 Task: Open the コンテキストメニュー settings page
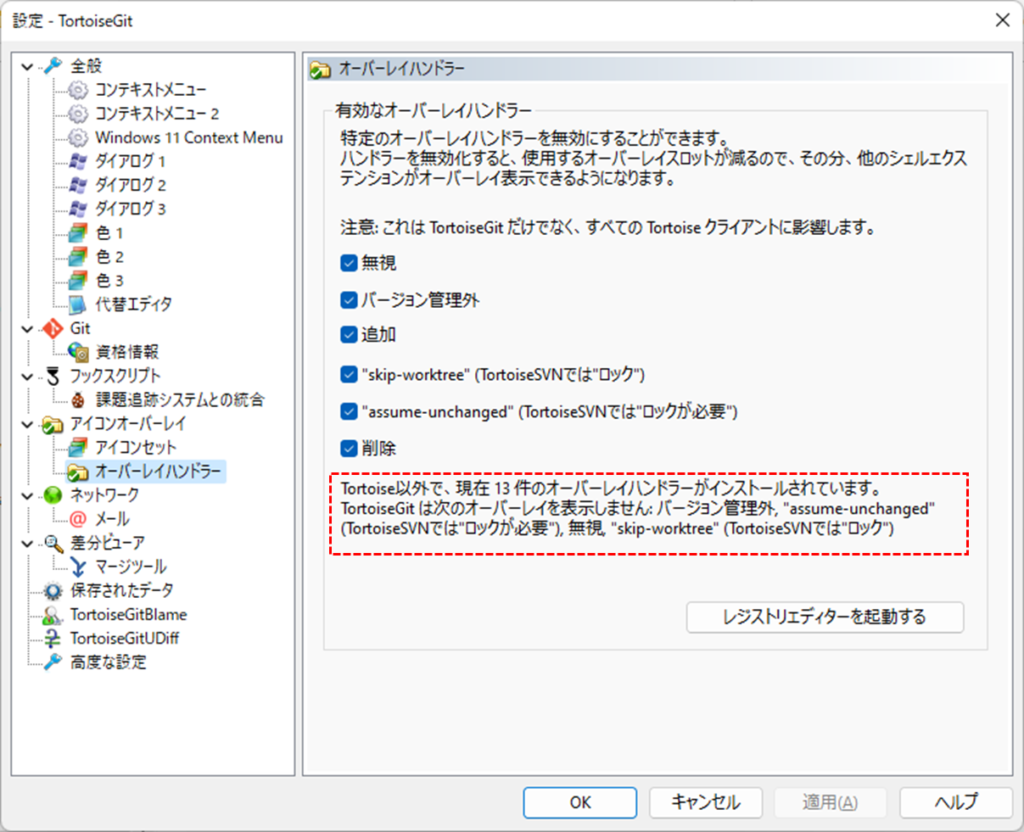[x=151, y=89]
